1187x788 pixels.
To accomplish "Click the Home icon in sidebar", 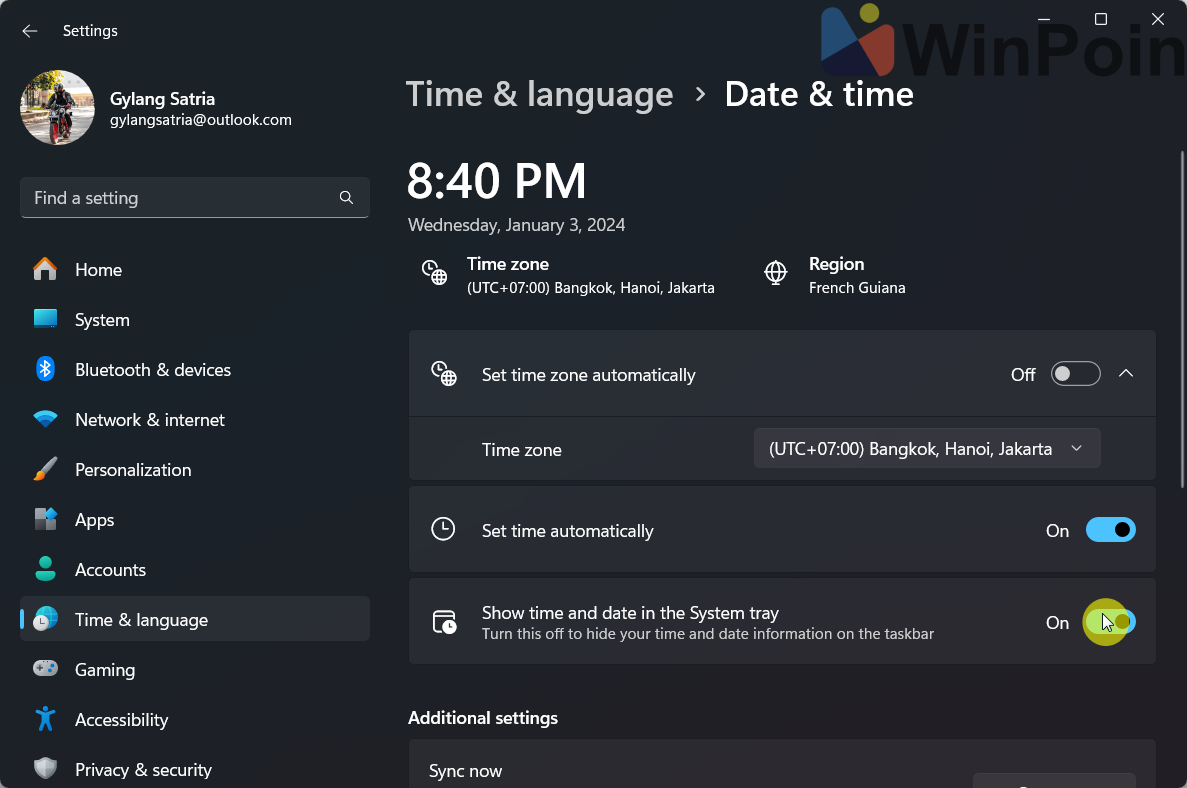I will [x=45, y=269].
